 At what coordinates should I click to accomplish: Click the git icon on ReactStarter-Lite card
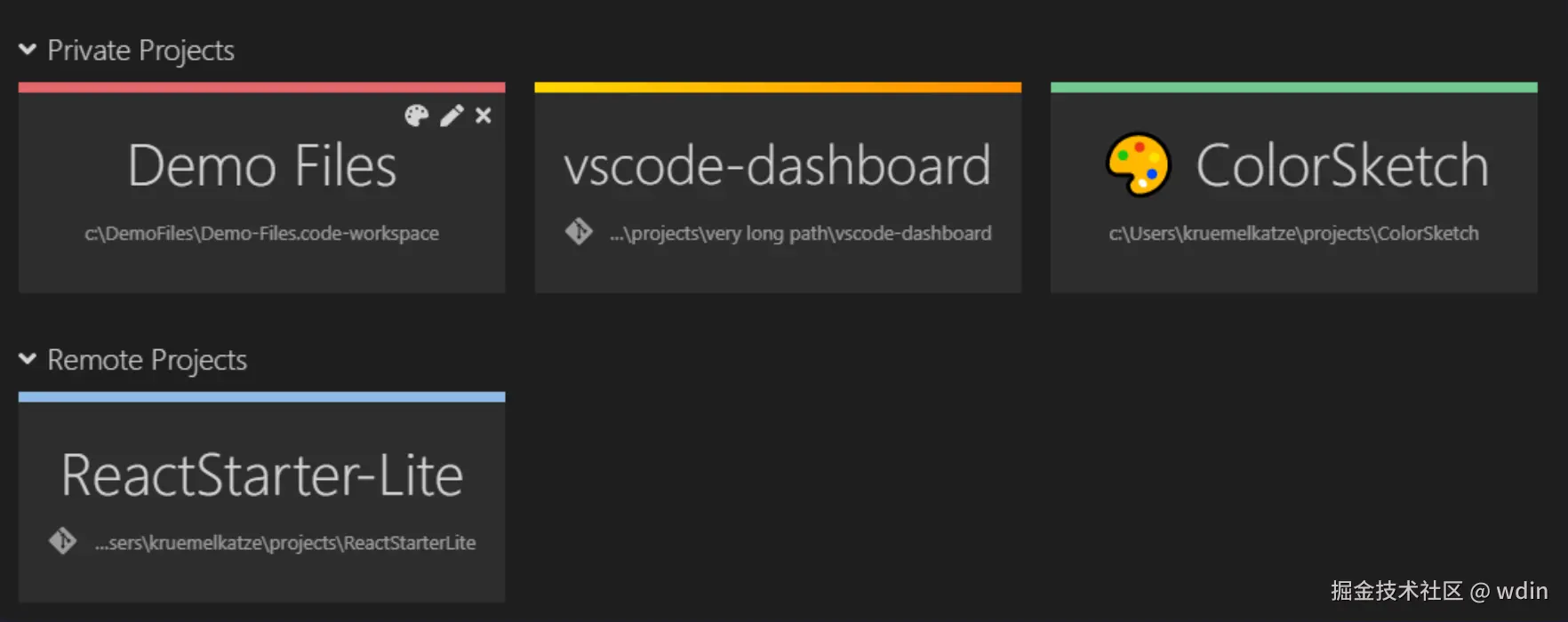point(62,541)
